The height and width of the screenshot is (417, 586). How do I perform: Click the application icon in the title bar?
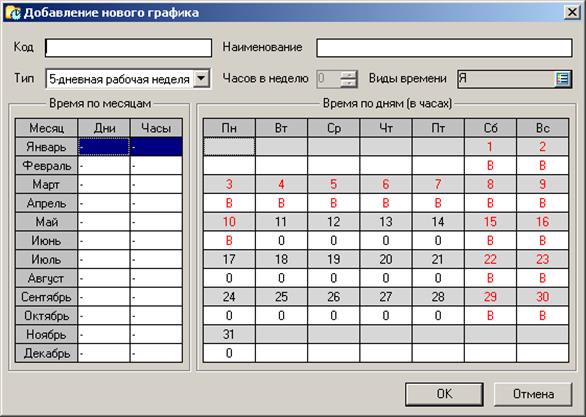(x=12, y=12)
